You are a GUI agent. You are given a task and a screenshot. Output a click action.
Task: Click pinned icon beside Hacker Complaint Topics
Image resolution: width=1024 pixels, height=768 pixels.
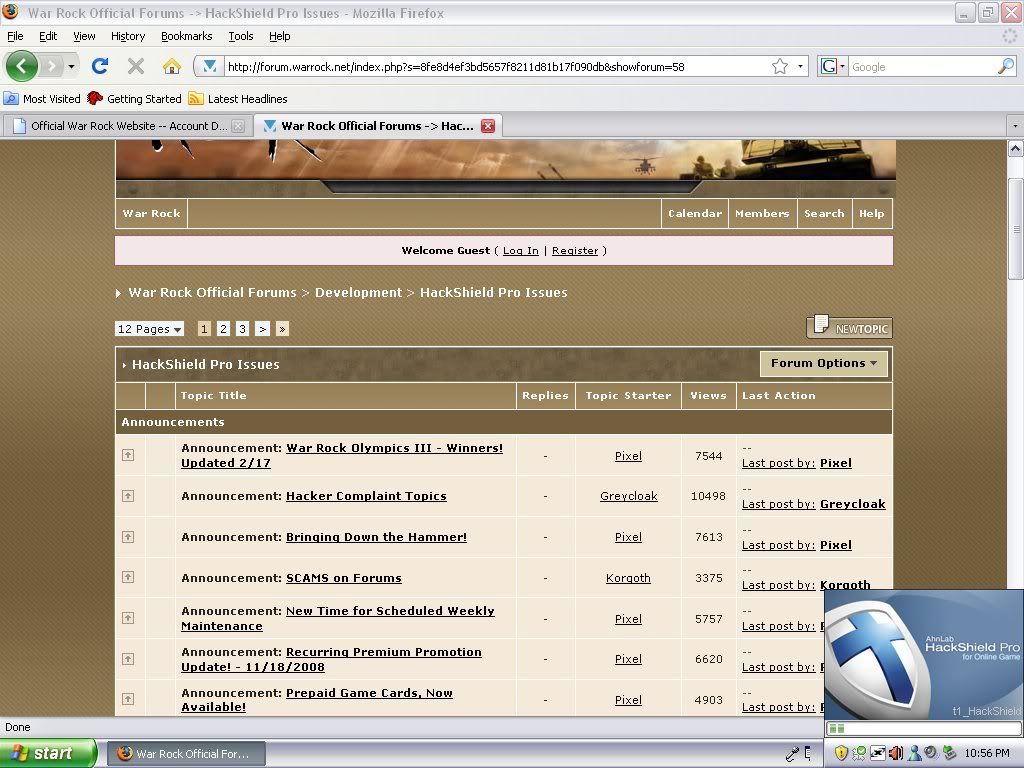point(128,496)
